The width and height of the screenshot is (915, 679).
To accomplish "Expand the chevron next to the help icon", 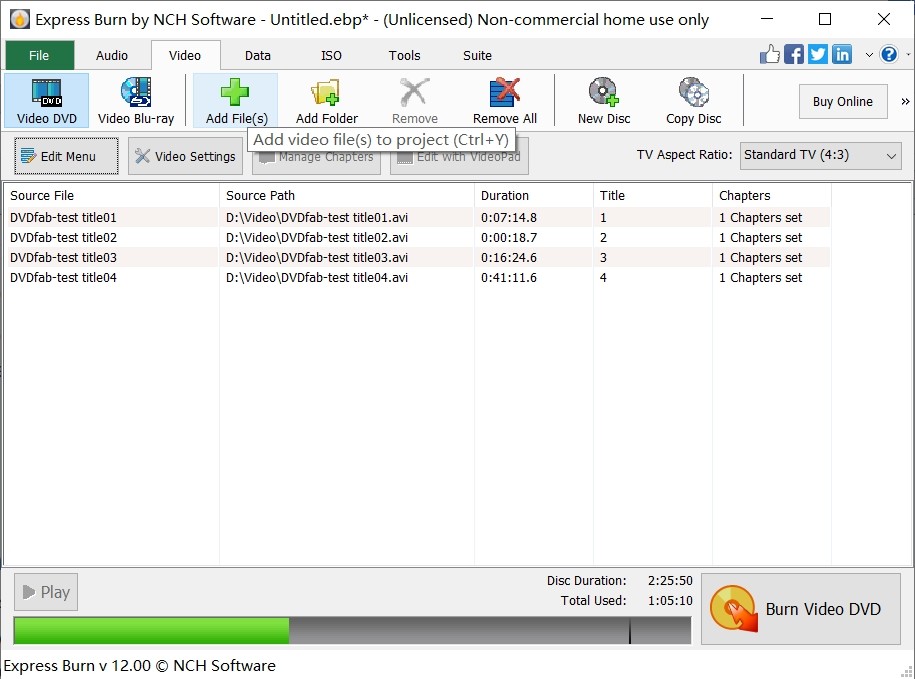I will pos(869,55).
